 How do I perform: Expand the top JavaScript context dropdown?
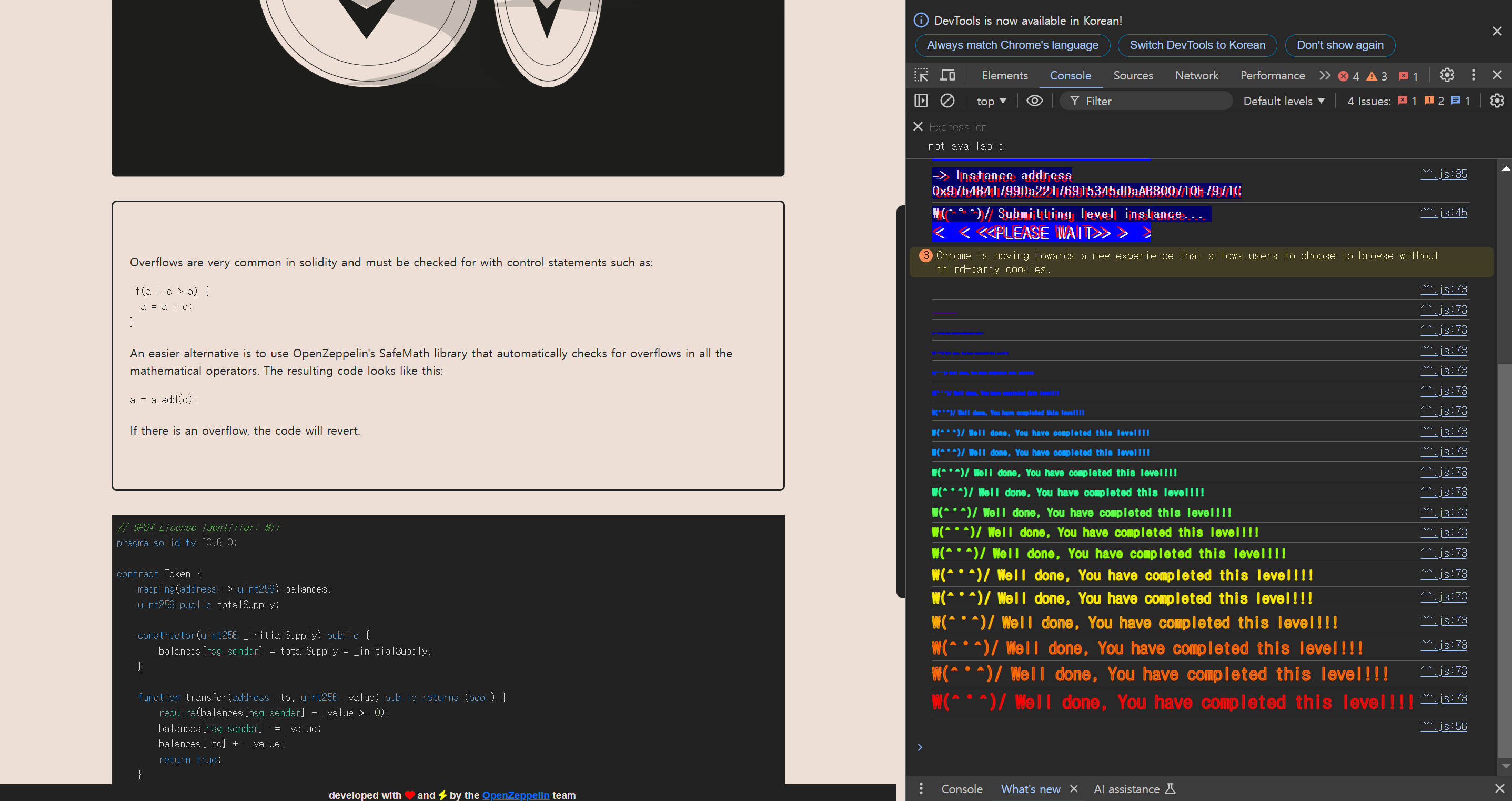[991, 101]
